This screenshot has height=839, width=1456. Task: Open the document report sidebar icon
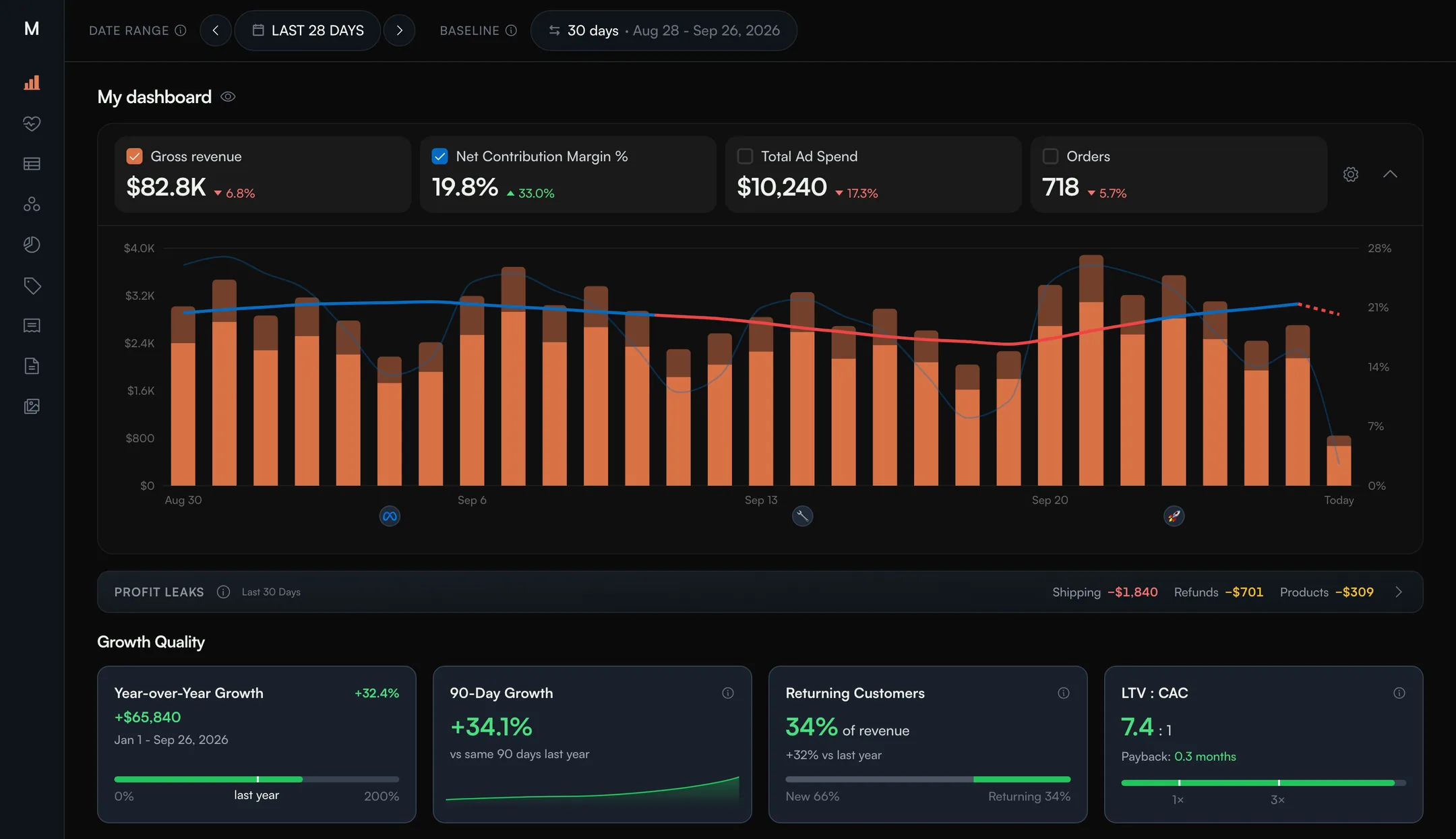32,366
